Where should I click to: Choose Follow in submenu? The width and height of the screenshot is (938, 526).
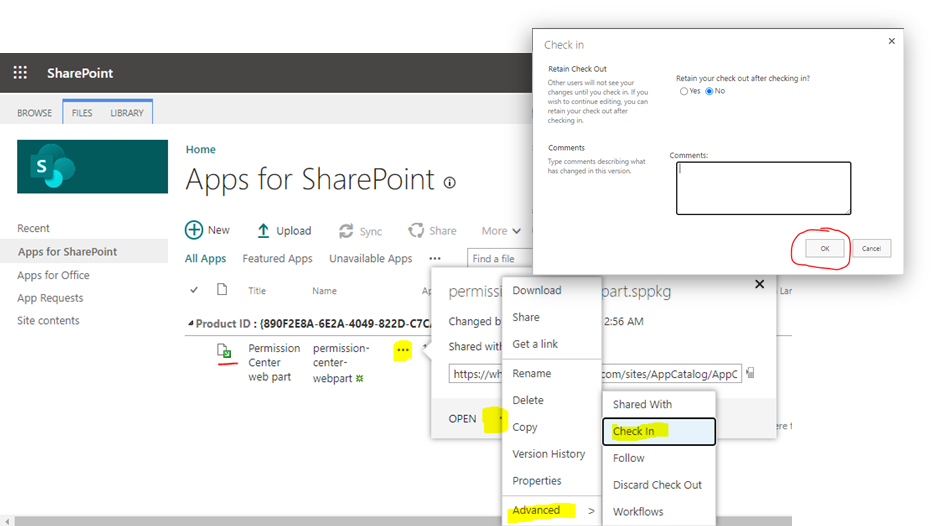click(x=629, y=458)
